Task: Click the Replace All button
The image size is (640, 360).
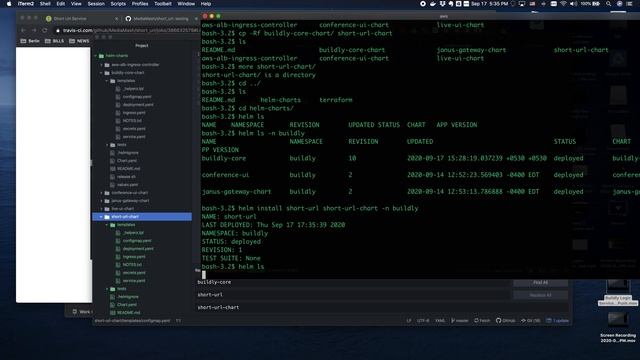Action: pos(540,295)
